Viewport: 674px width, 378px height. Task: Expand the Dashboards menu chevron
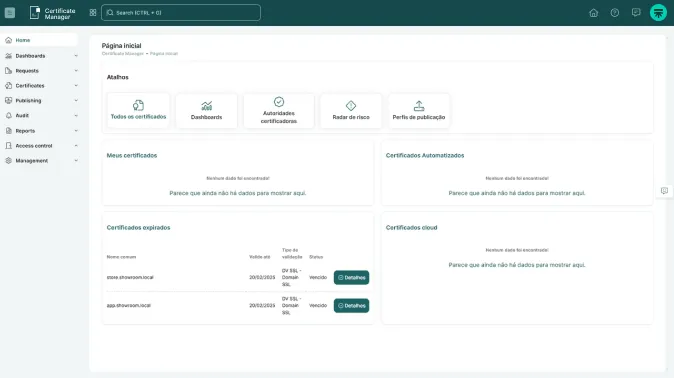76,56
